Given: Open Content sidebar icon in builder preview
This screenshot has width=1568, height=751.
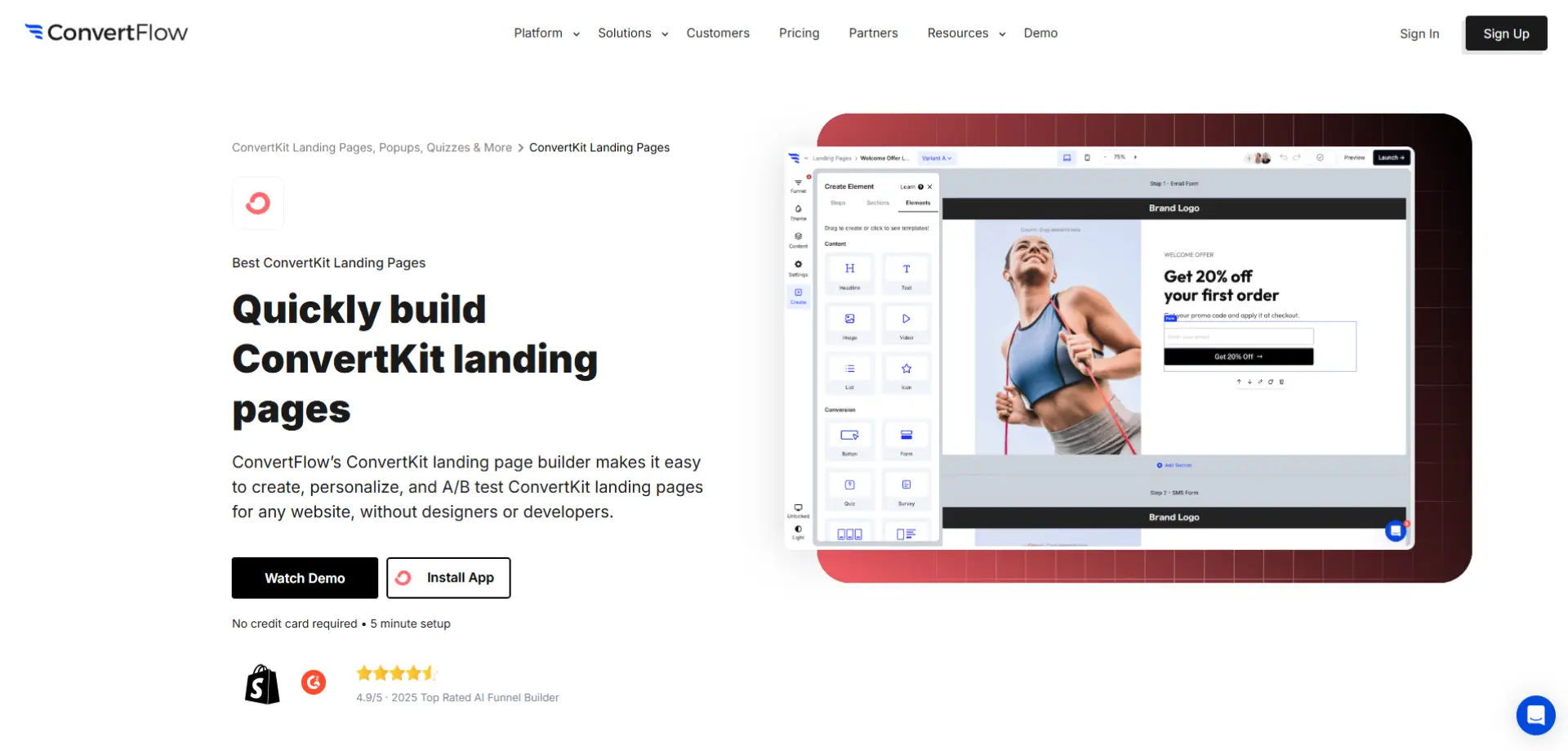Looking at the screenshot, I should (x=798, y=240).
